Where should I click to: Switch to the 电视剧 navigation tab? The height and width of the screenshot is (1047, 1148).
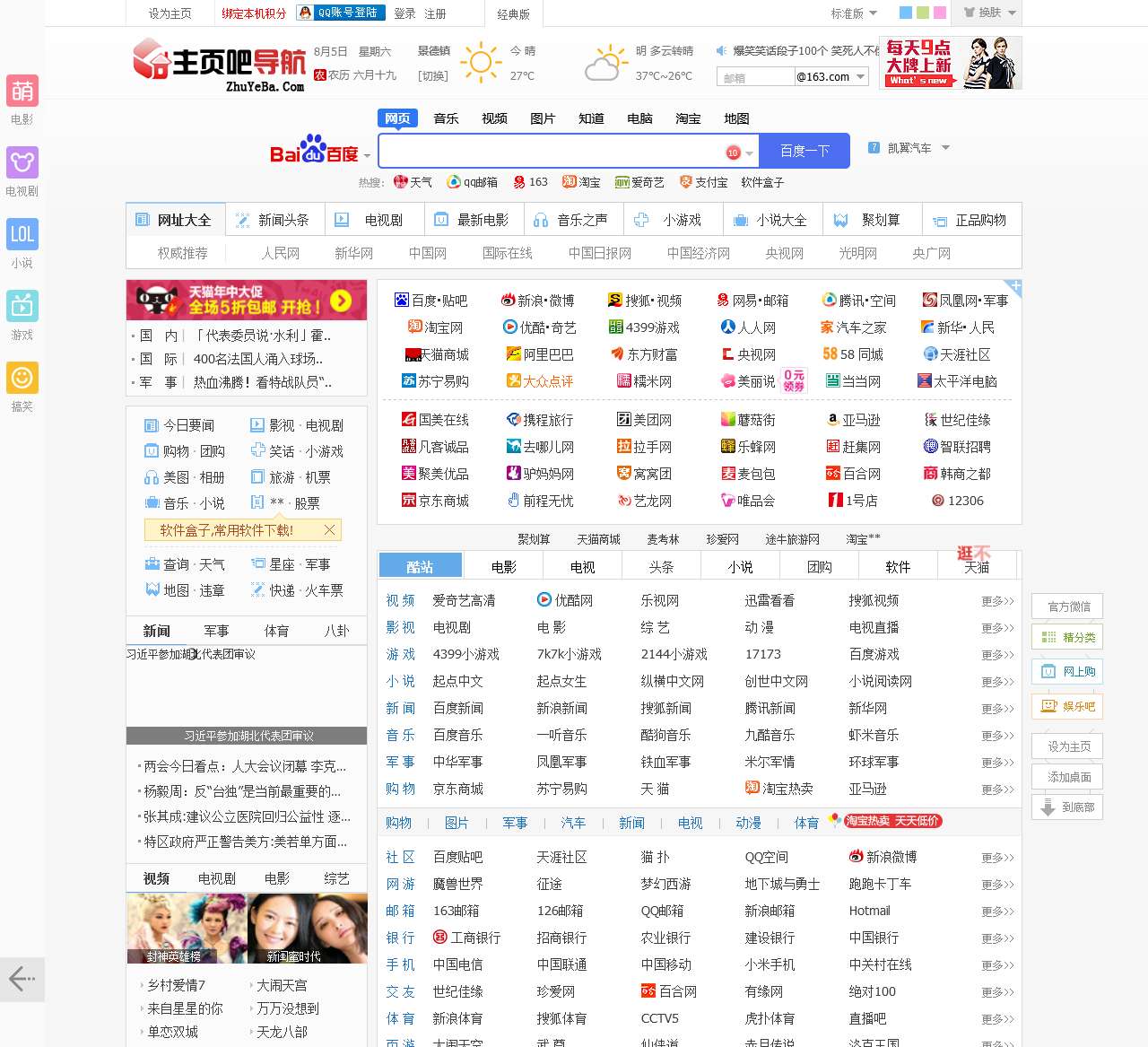(x=374, y=220)
